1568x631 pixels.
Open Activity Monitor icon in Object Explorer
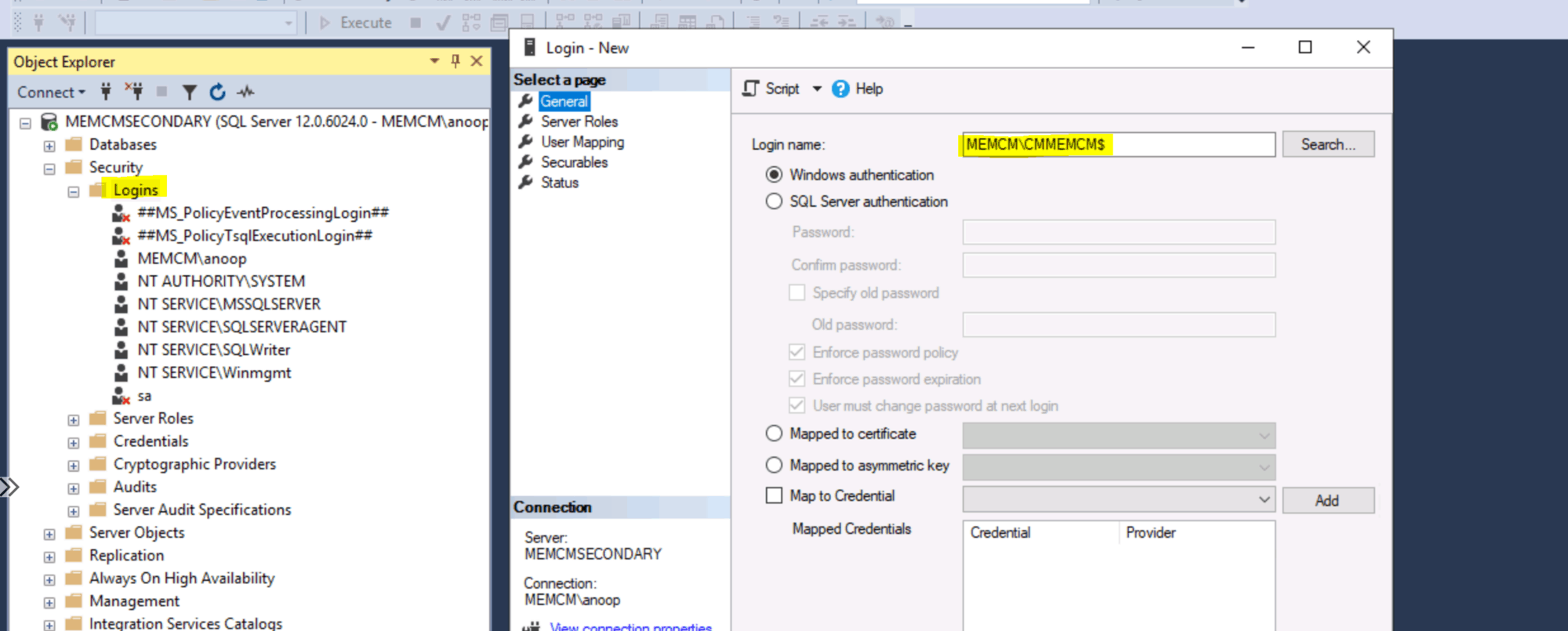[x=246, y=92]
